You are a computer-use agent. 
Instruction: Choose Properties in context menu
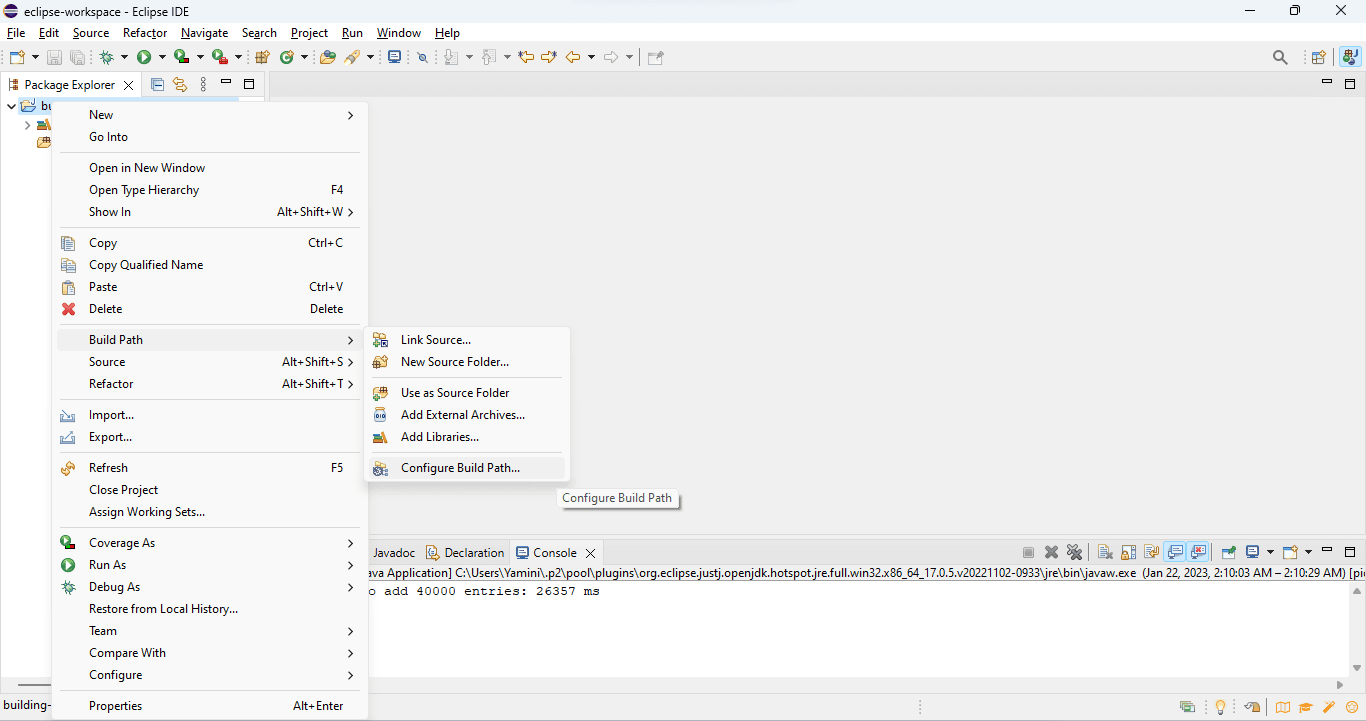209,706
